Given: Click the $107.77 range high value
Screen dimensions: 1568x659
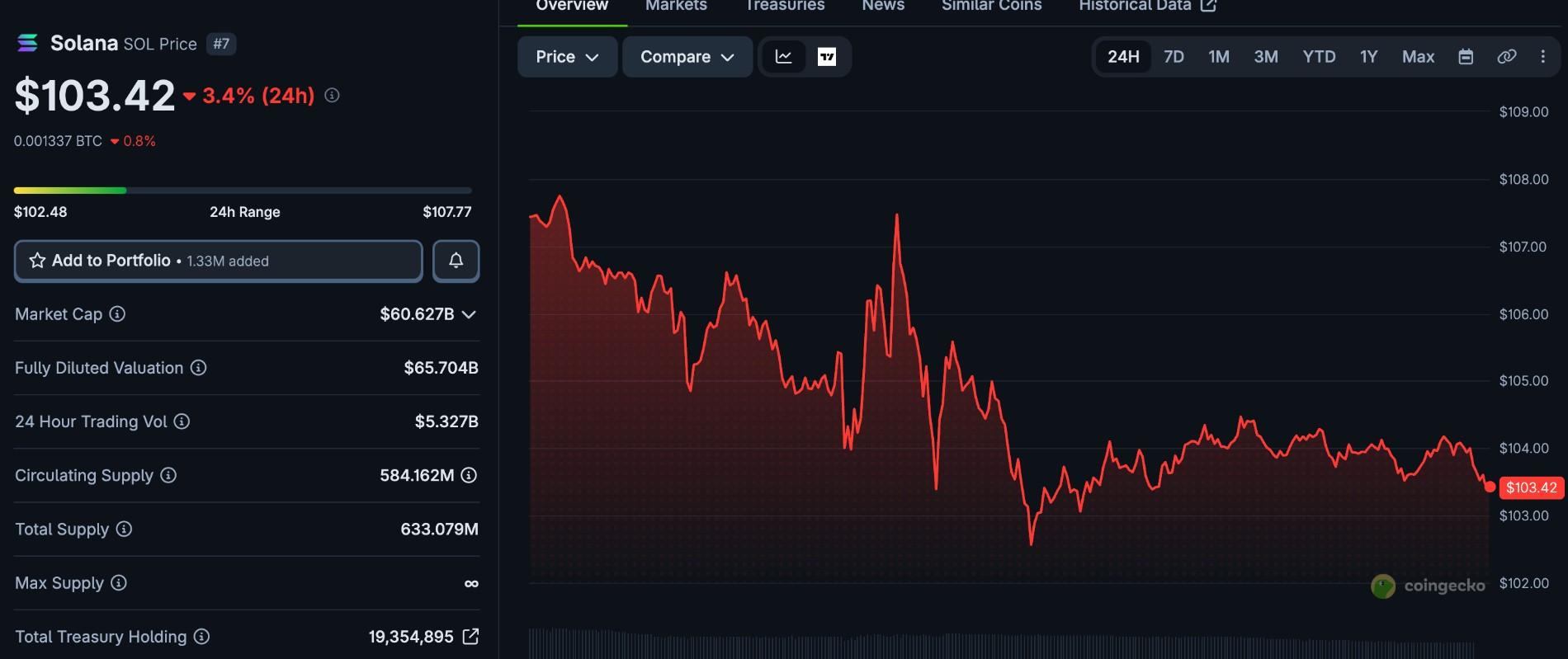Looking at the screenshot, I should [447, 212].
